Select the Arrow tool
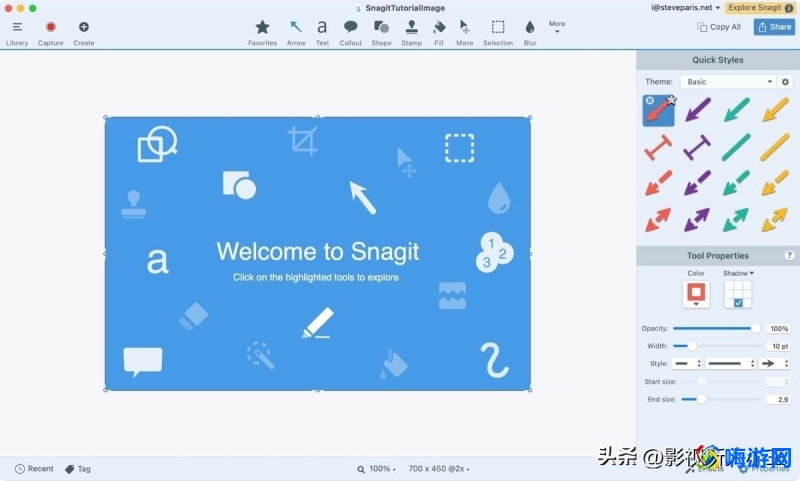This screenshot has width=800, height=481. coord(296,33)
